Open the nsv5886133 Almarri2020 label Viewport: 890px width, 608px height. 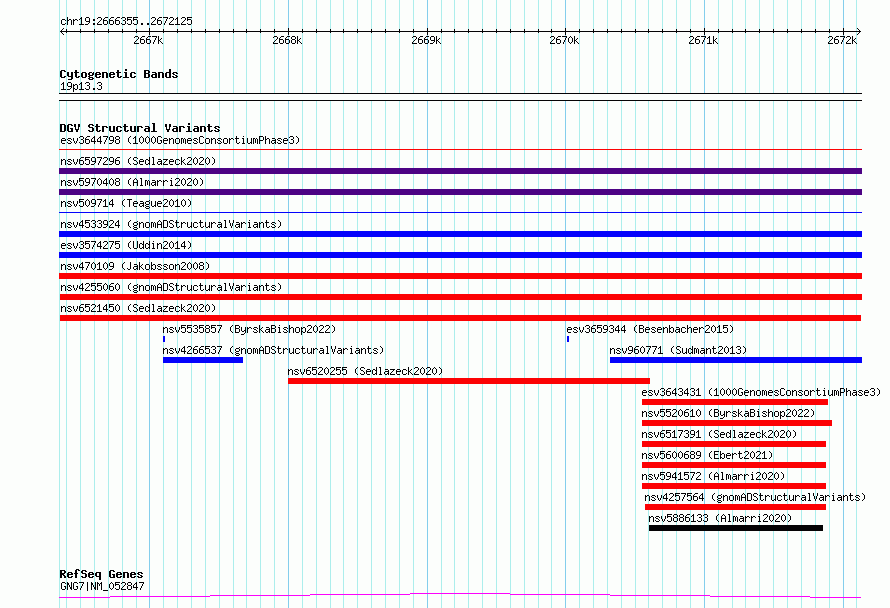[x=720, y=518]
